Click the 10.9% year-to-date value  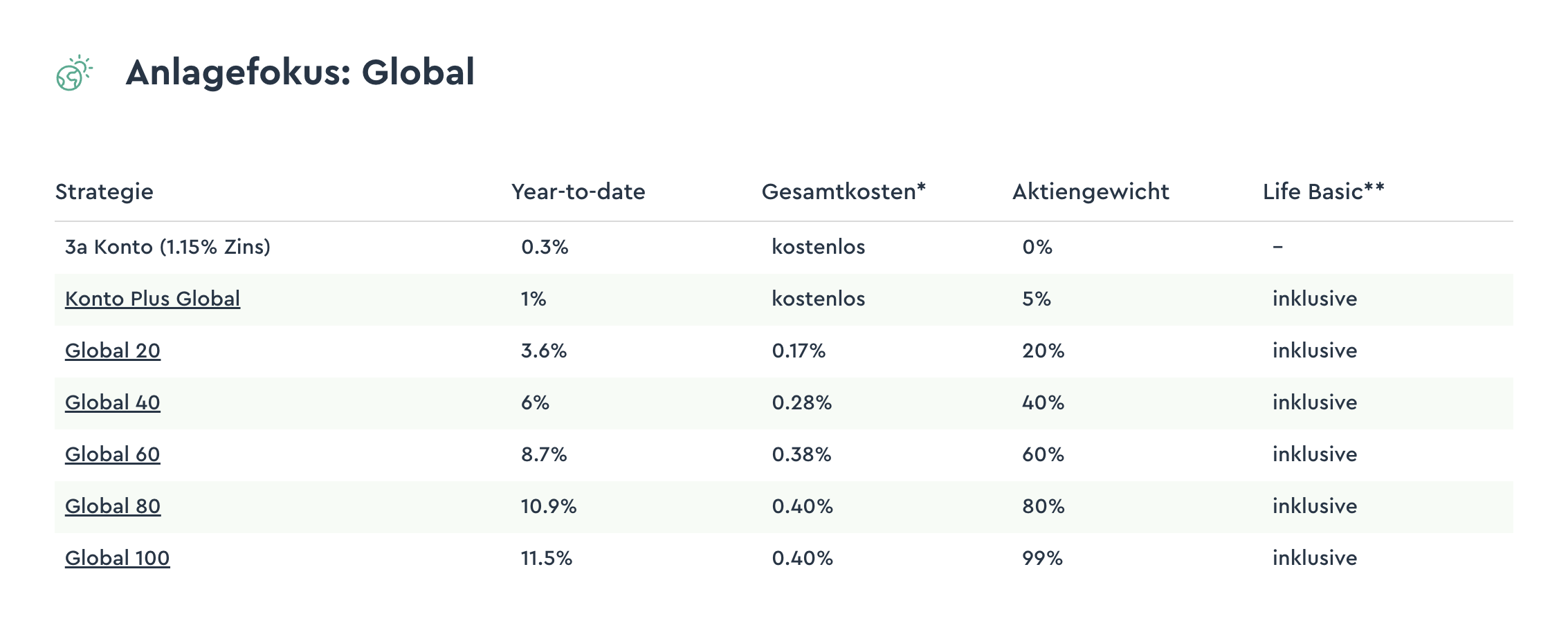[549, 506]
